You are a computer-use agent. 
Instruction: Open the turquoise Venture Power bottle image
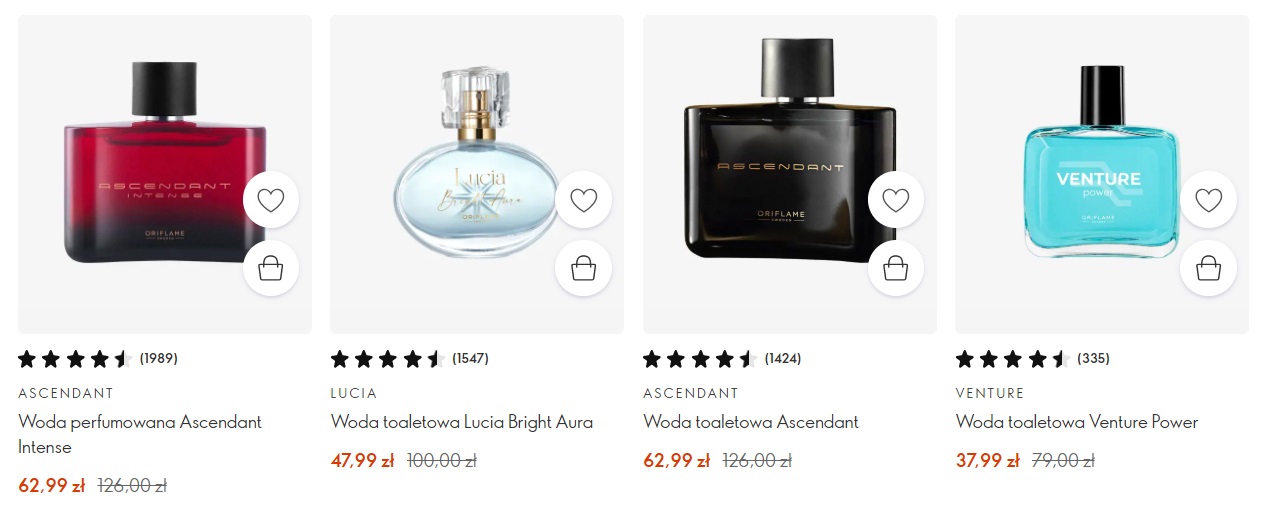pos(1102,174)
